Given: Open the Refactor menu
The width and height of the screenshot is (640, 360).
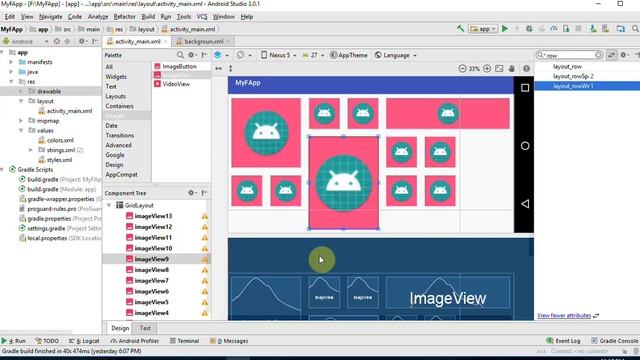Looking at the screenshot, I should [124, 17].
